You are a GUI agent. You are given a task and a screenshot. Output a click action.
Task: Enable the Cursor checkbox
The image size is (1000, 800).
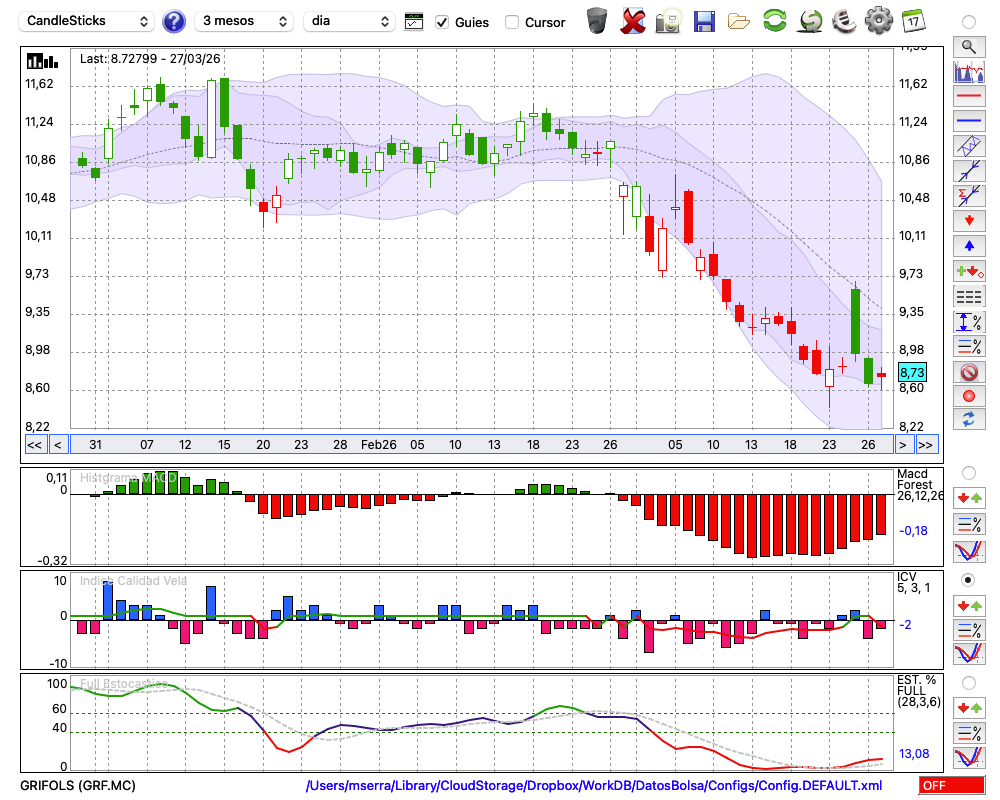point(512,22)
